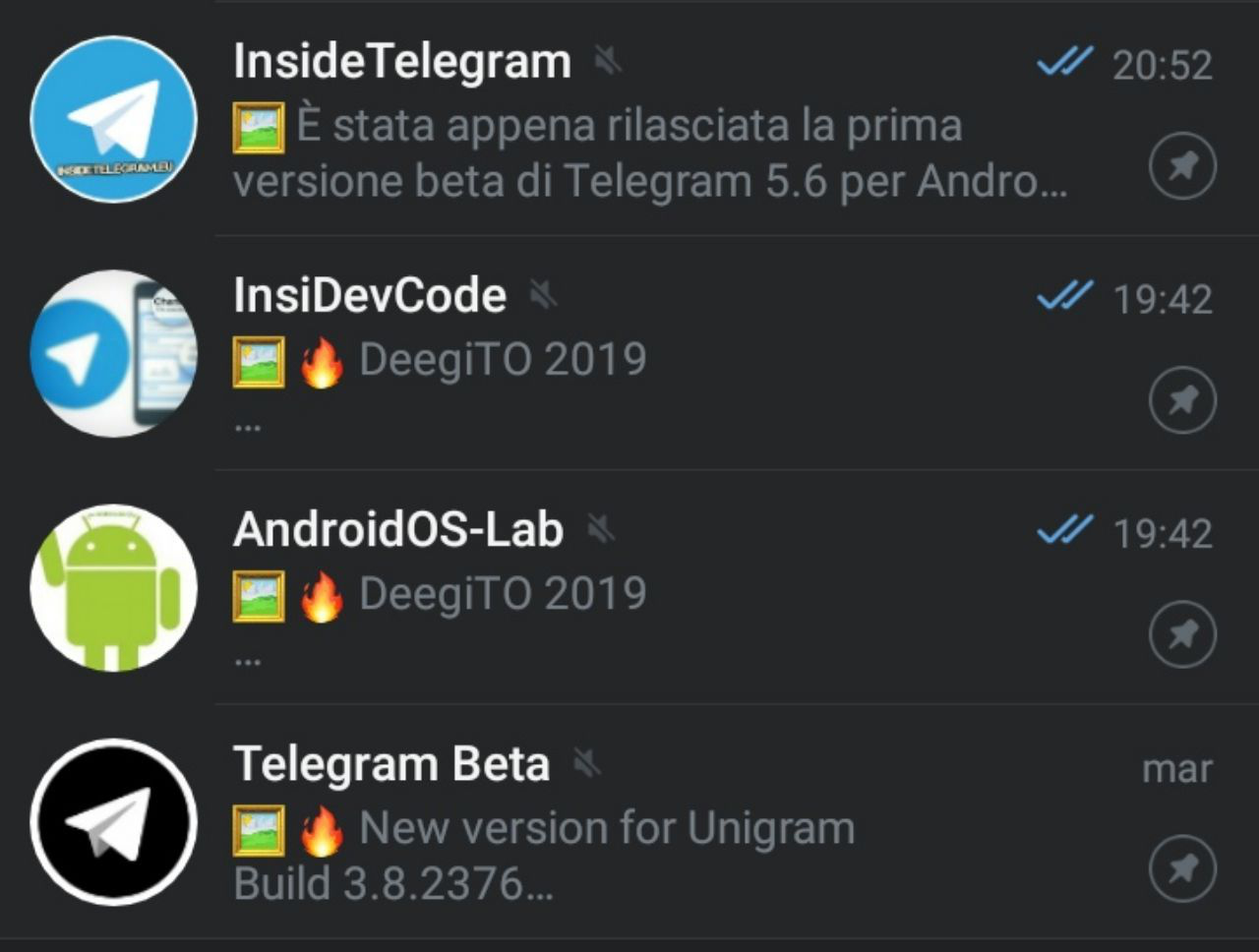Open the InsideTelegram channel avatar

(113, 119)
